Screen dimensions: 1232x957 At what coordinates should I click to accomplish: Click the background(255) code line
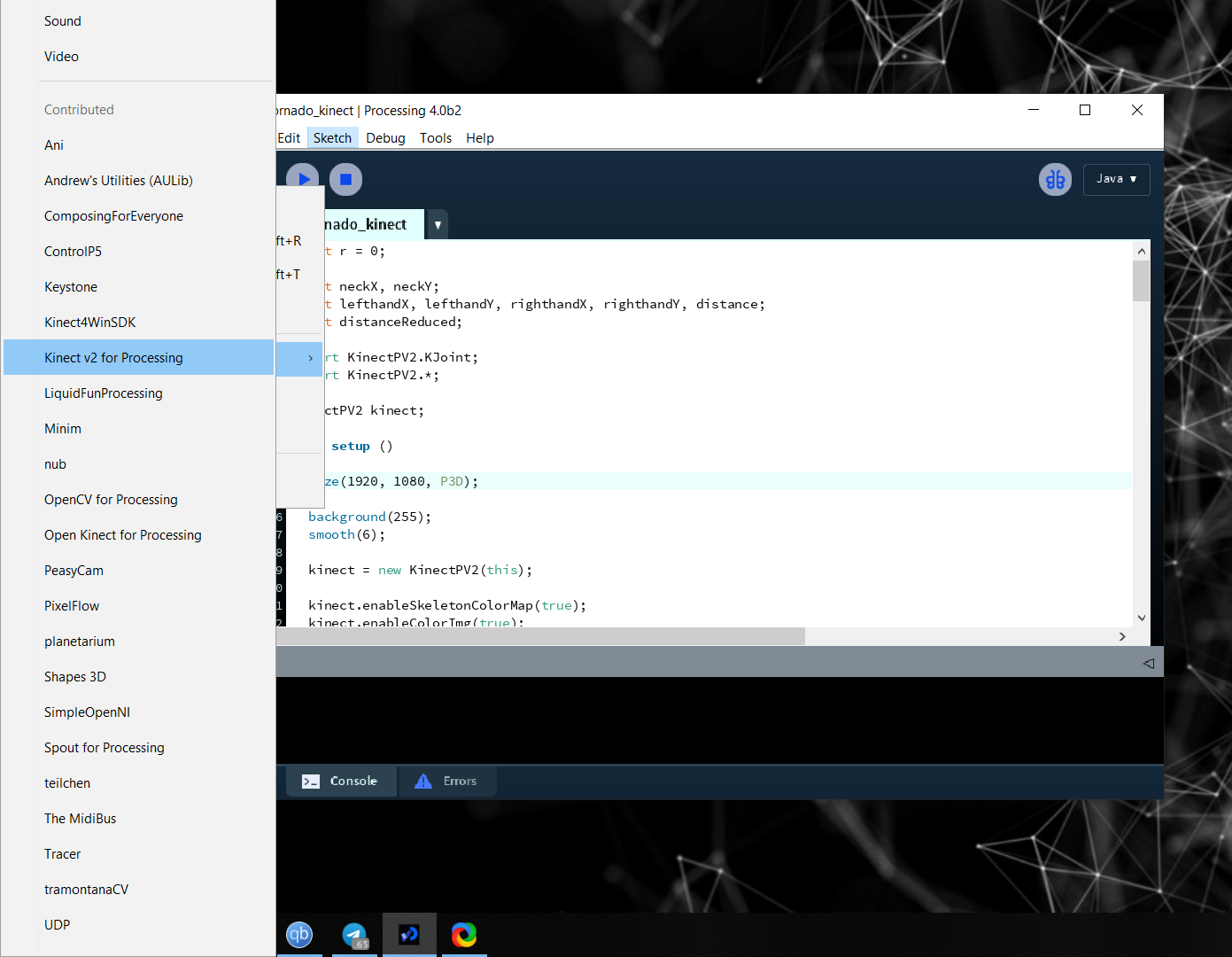(369, 517)
